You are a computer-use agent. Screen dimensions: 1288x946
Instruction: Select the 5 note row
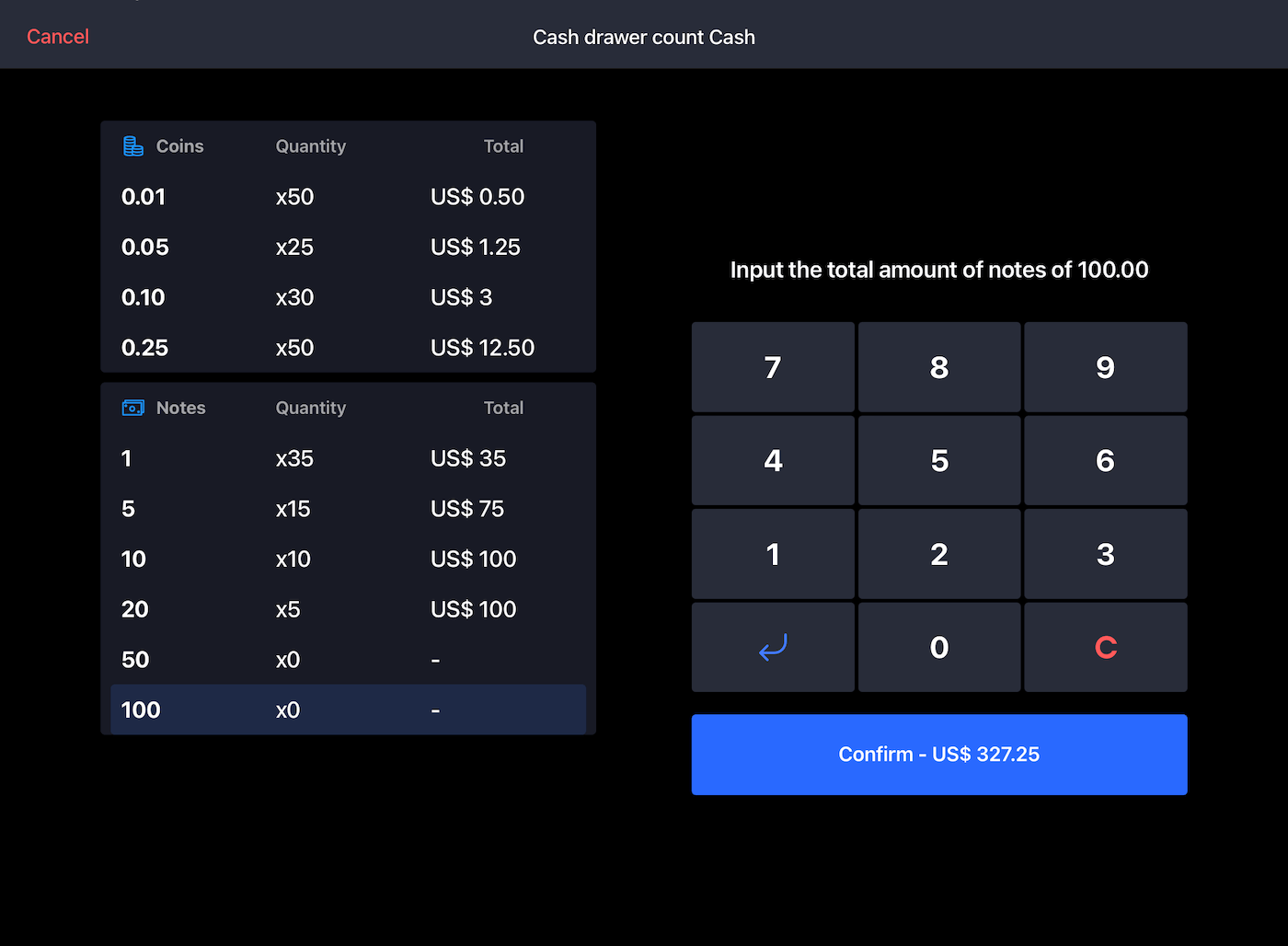click(x=348, y=509)
